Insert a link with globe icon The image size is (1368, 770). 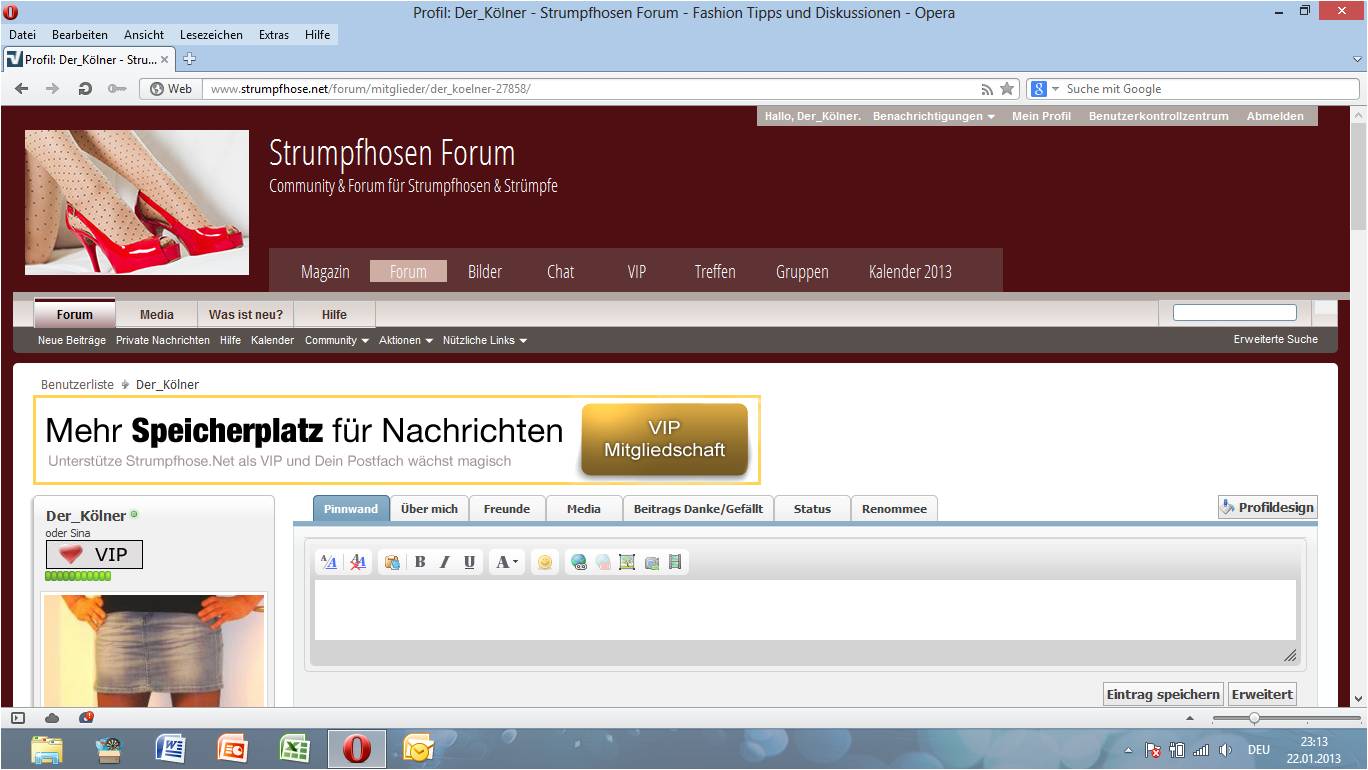point(578,562)
